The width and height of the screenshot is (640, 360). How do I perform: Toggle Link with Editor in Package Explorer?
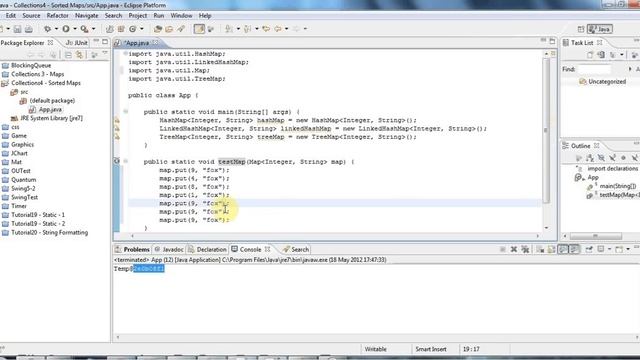(x=79, y=55)
